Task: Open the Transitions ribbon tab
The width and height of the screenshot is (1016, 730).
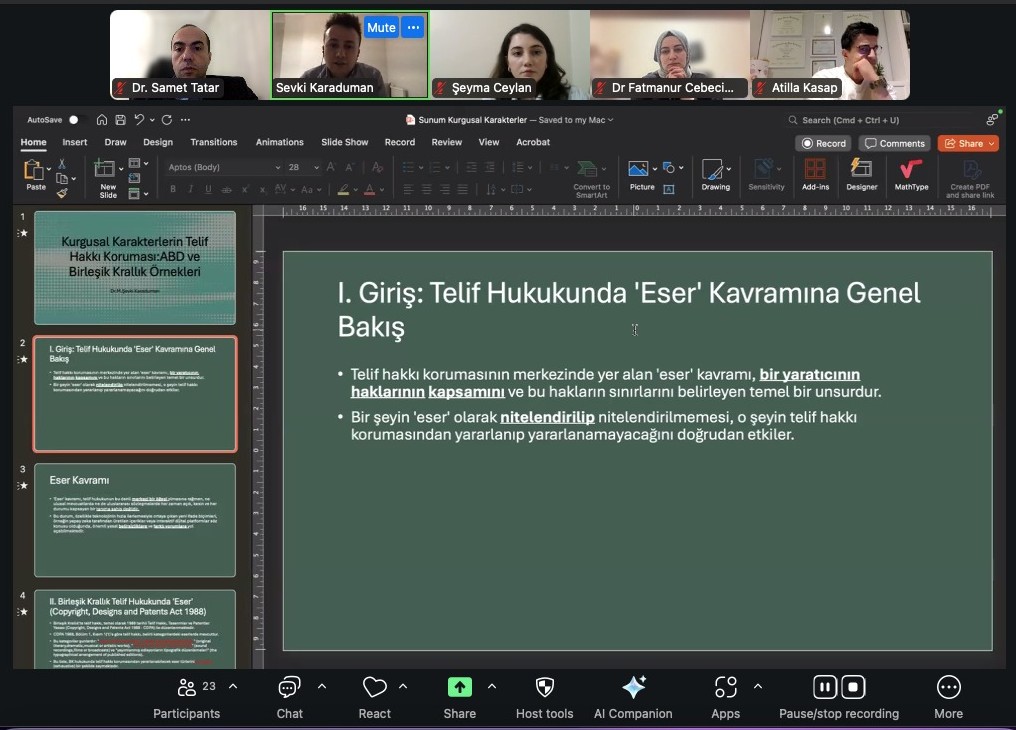Action: [214, 142]
